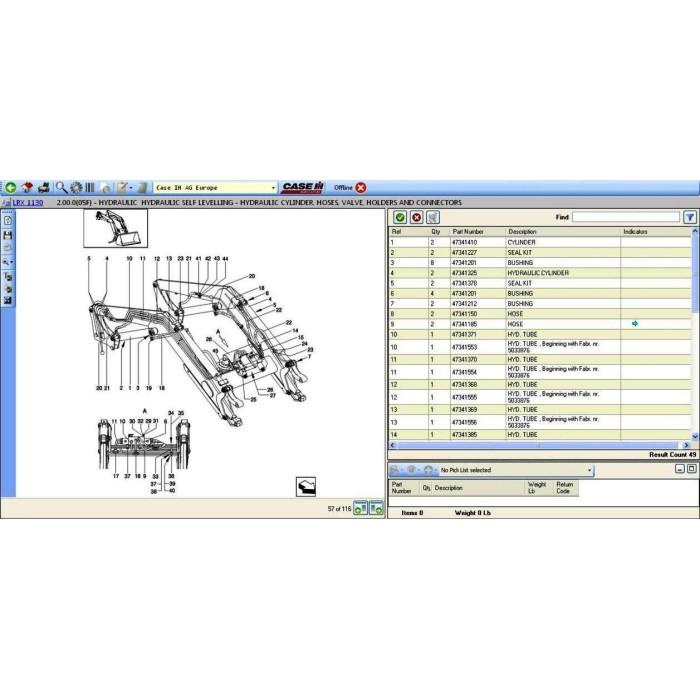700x700 pixels.
Task: Click the return arrow icon in diagram
Action: [x=306, y=487]
